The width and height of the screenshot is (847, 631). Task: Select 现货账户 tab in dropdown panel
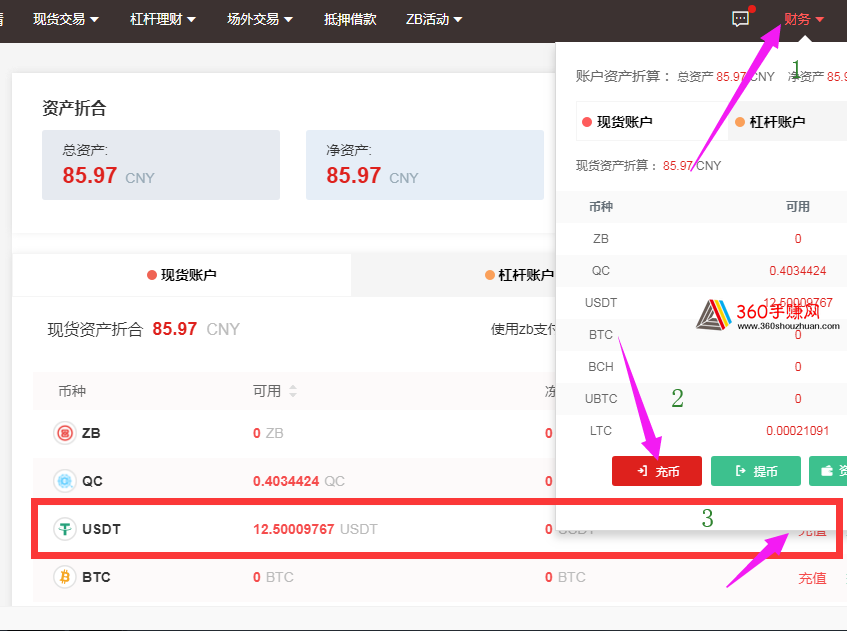[x=652, y=122]
